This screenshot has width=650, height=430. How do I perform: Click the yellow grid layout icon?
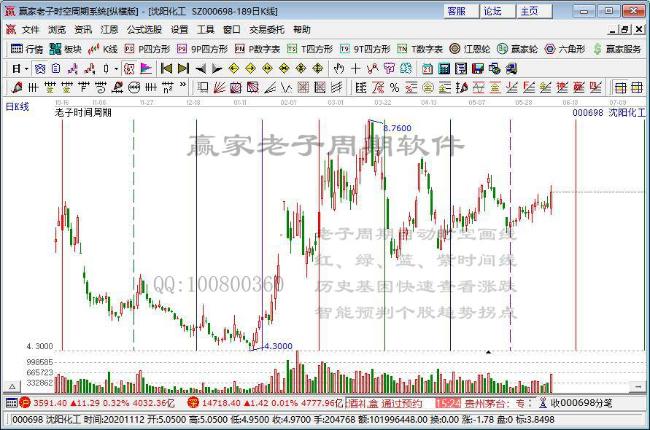tap(621, 87)
